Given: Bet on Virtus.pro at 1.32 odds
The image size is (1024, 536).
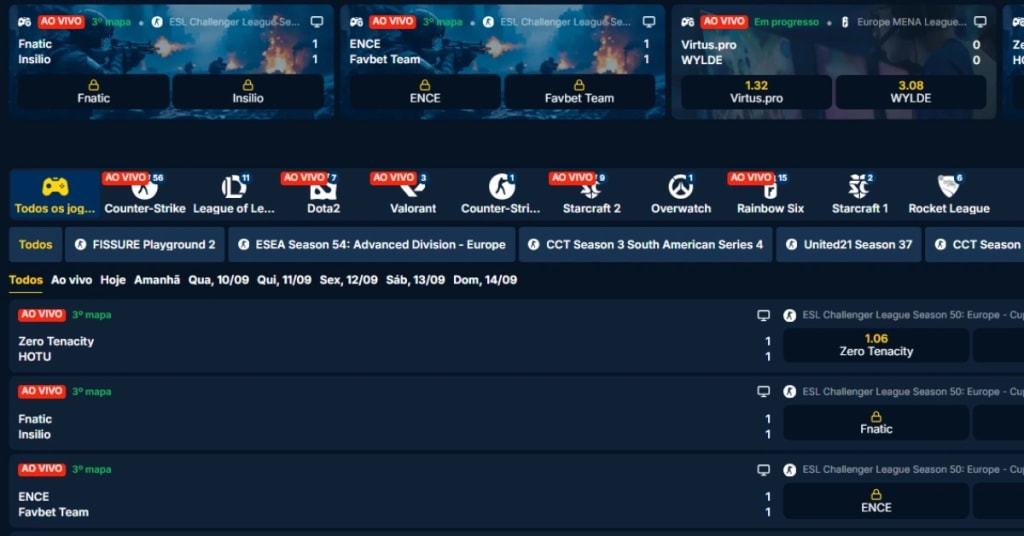Looking at the screenshot, I should click(756, 91).
